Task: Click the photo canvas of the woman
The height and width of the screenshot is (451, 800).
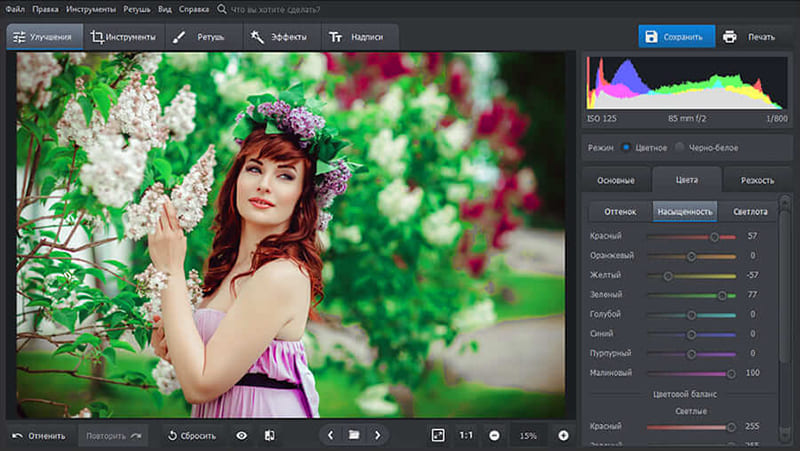Action: 291,235
